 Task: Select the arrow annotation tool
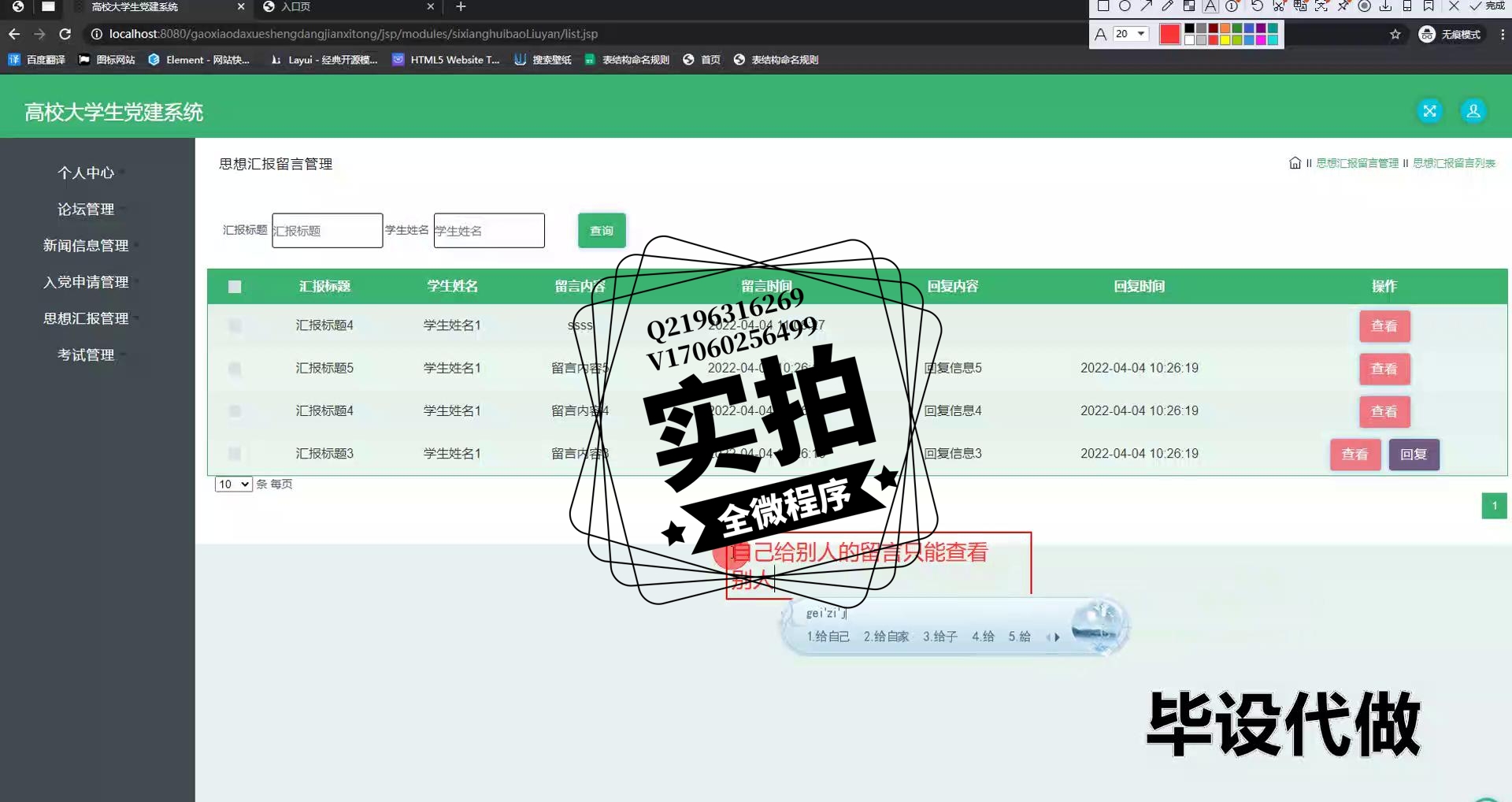pos(1147,6)
